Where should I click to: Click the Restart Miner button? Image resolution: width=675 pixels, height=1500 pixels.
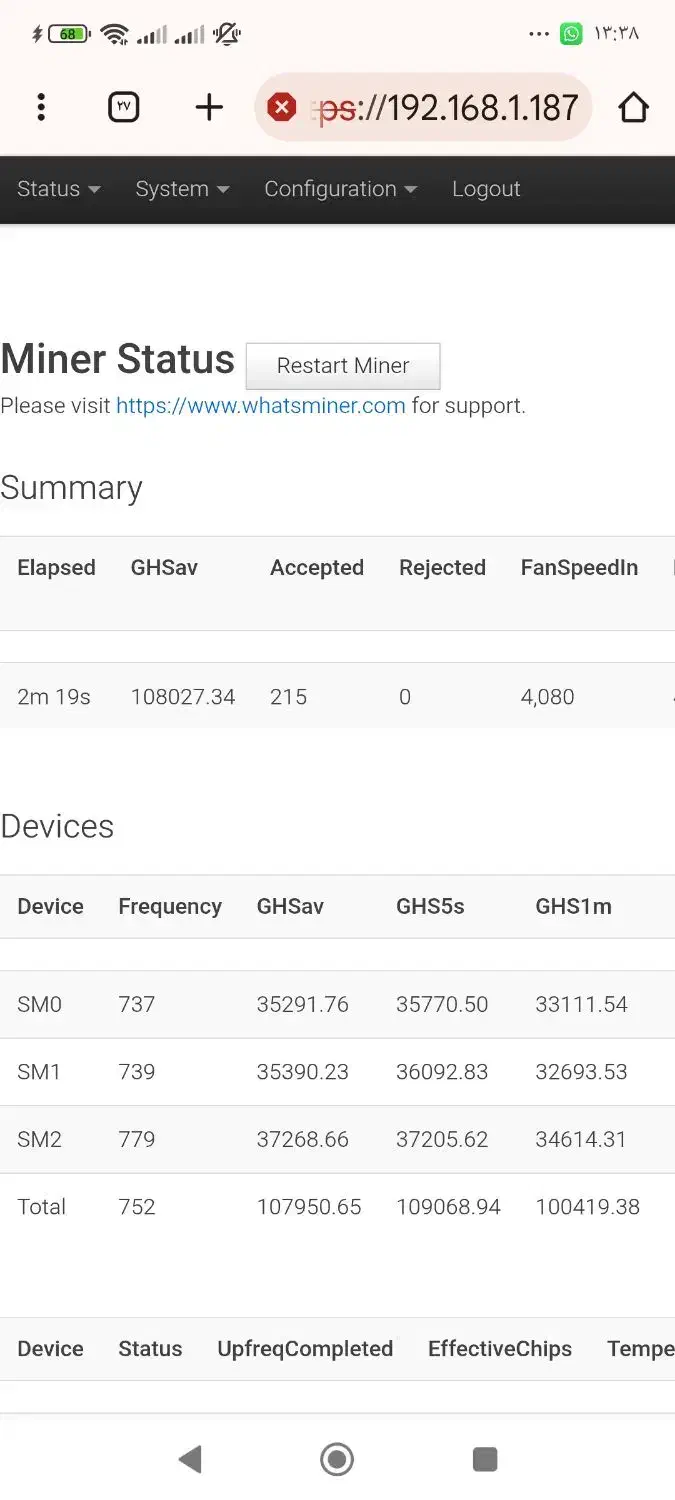tap(343, 366)
